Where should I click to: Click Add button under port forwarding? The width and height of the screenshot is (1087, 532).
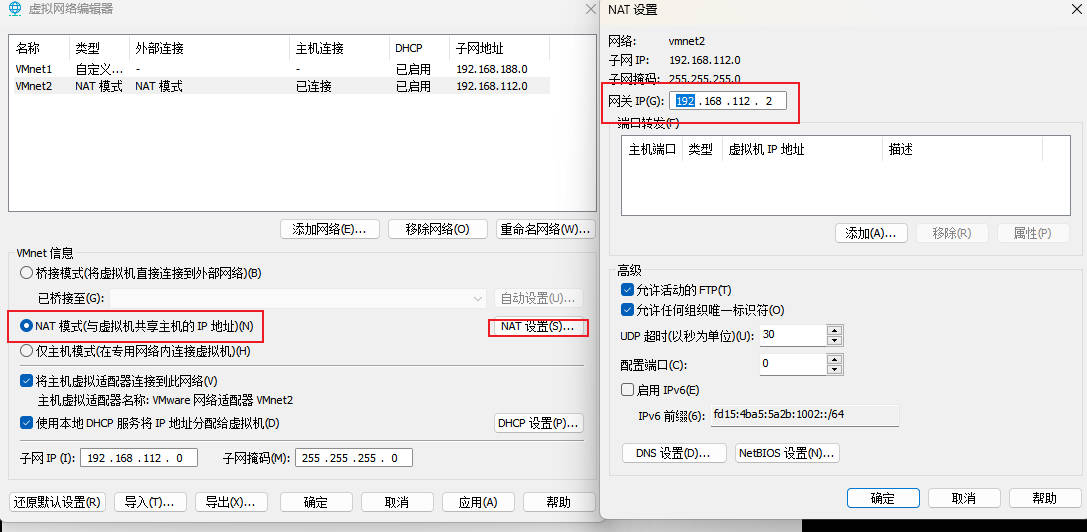(x=870, y=233)
